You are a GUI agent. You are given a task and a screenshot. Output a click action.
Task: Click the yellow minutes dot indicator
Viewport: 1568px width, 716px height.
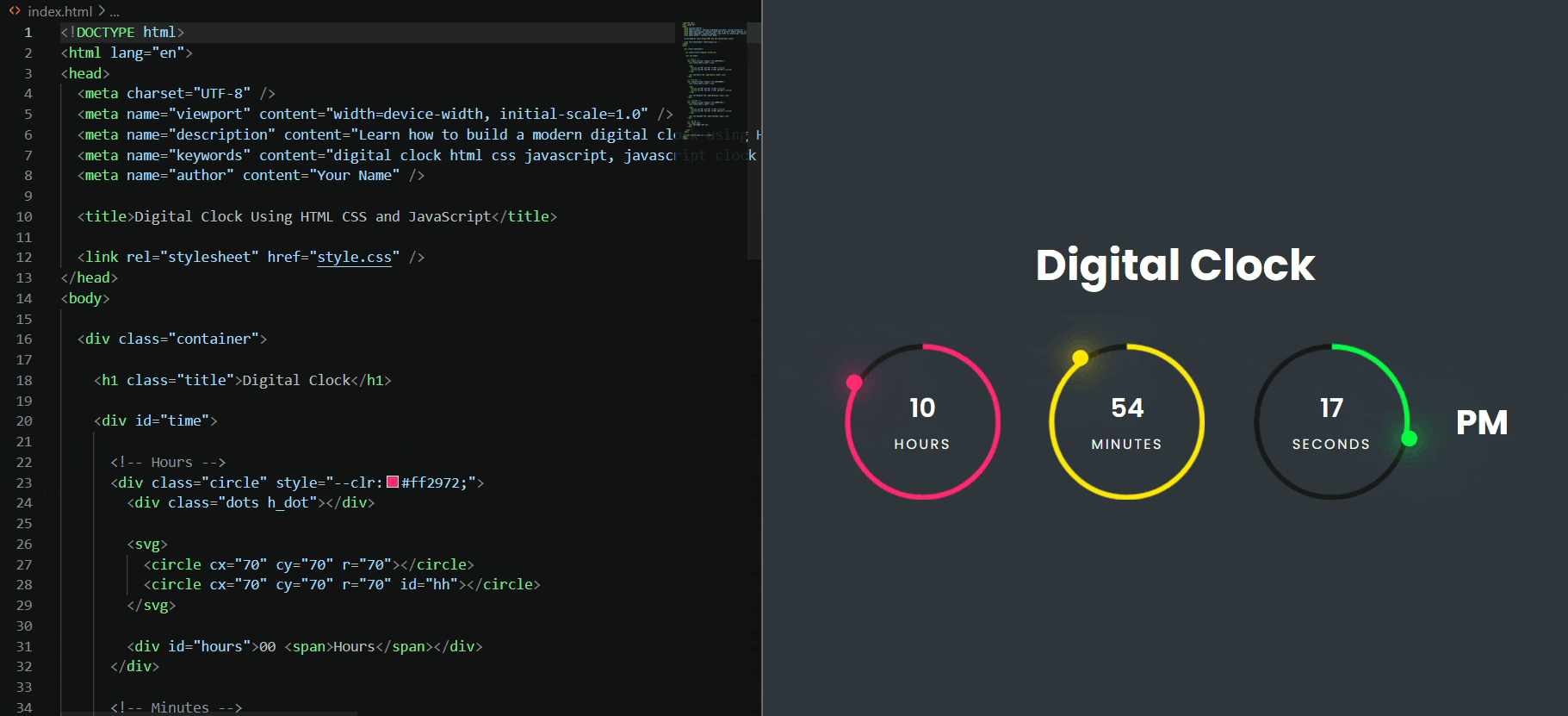click(x=1080, y=358)
